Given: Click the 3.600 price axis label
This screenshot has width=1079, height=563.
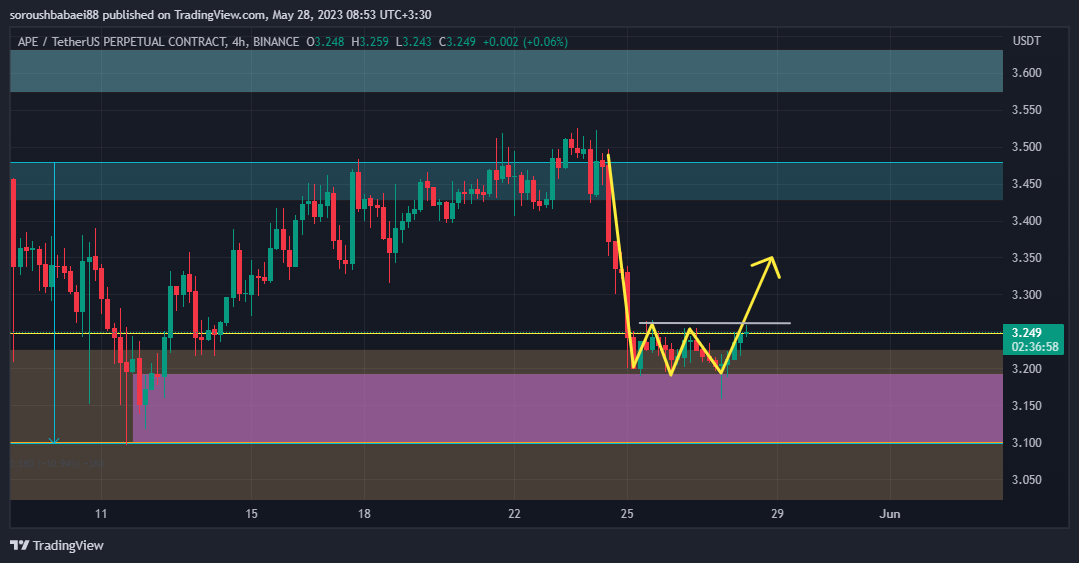Looking at the screenshot, I should click(x=1027, y=73).
